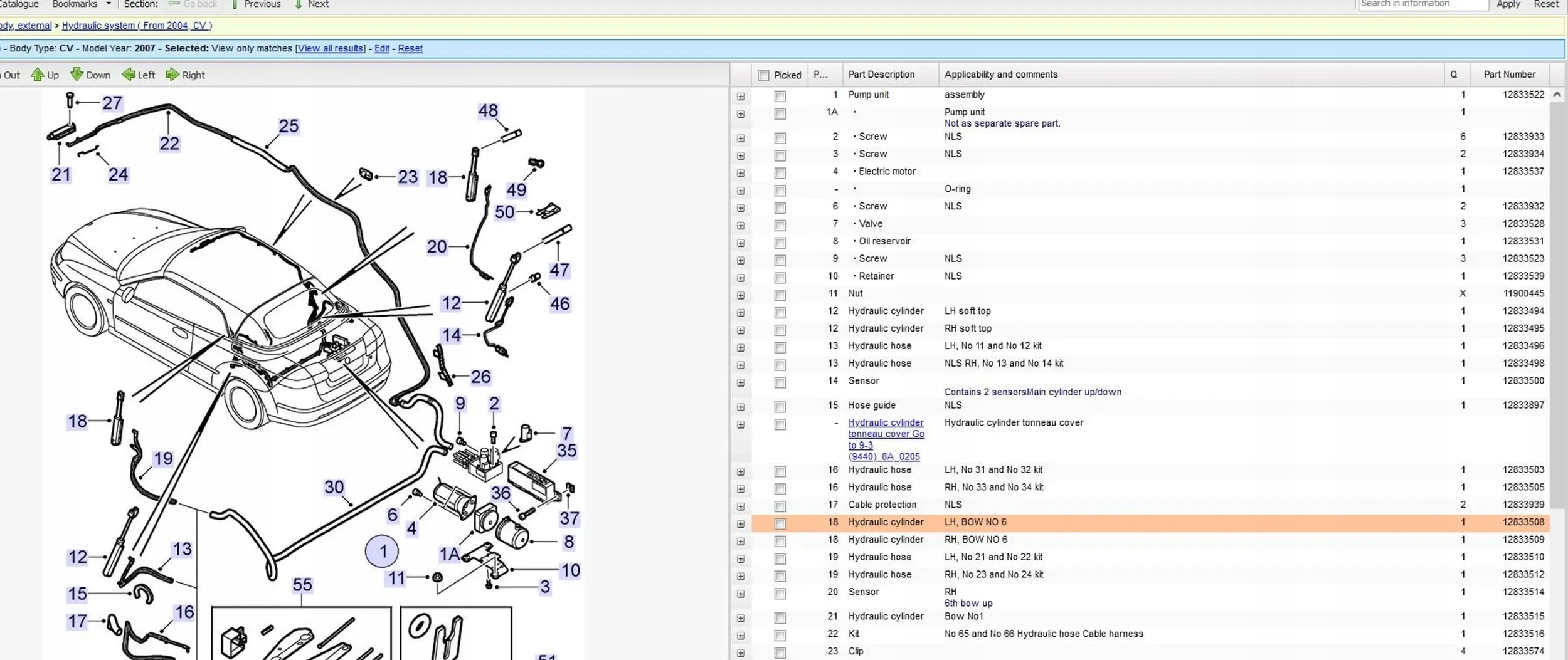
Task: Open Hydraulic system breadcrumb link
Action: tap(137, 26)
